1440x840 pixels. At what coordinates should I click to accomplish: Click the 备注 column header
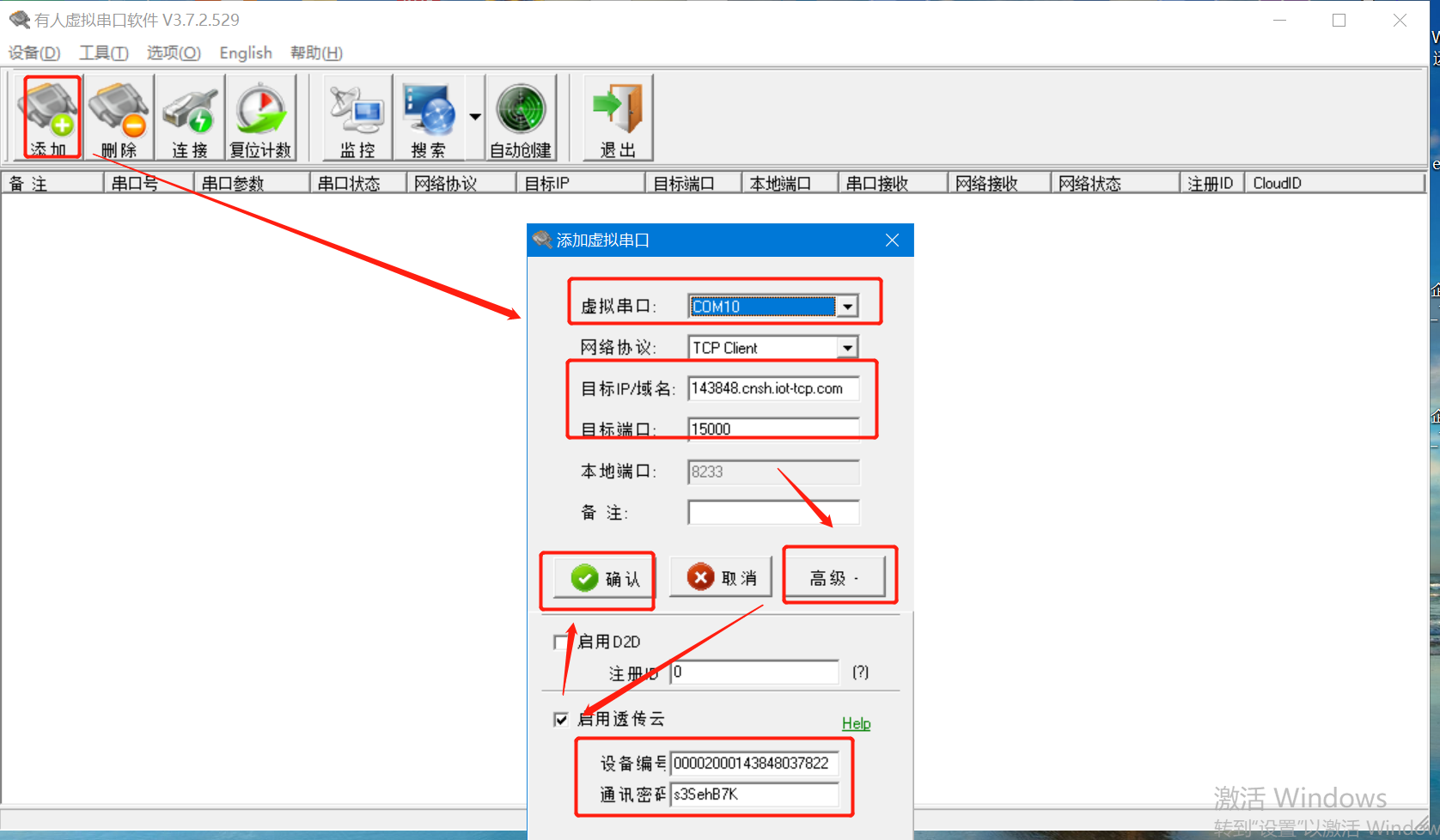(52, 183)
